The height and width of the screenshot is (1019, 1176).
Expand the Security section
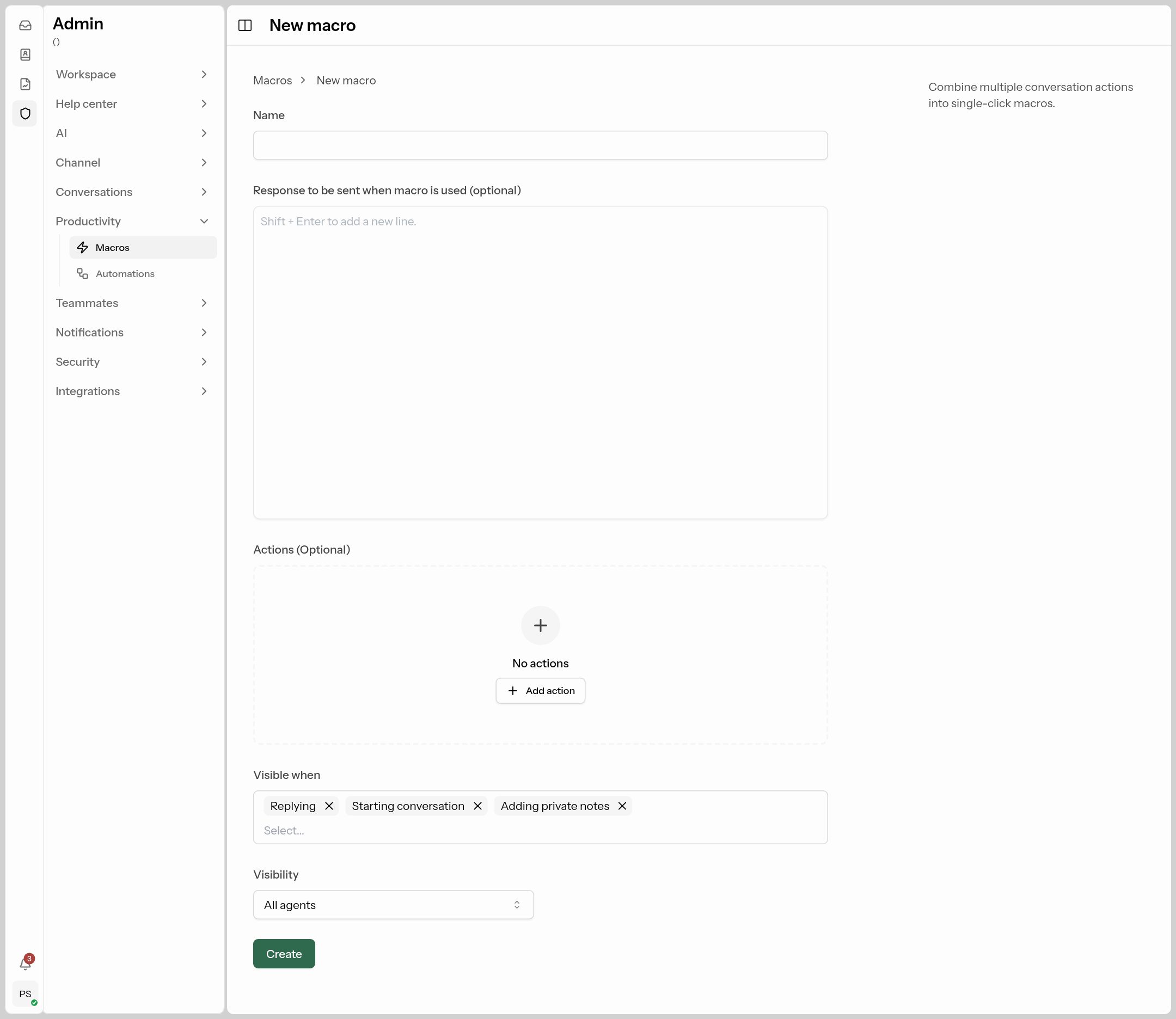click(x=132, y=361)
